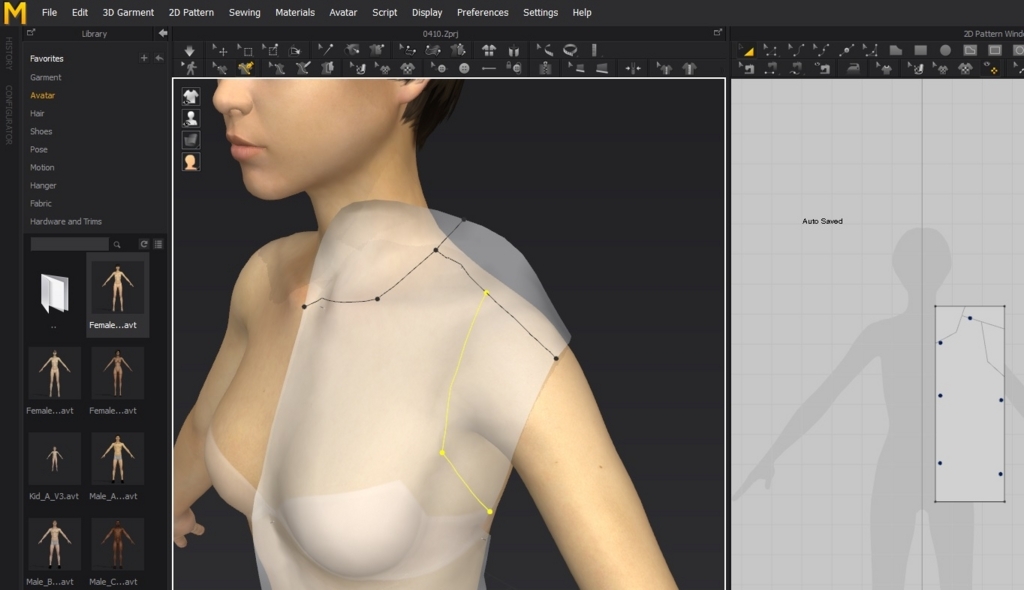
Task: Pick the Button creation tool
Action: click(x=464, y=68)
